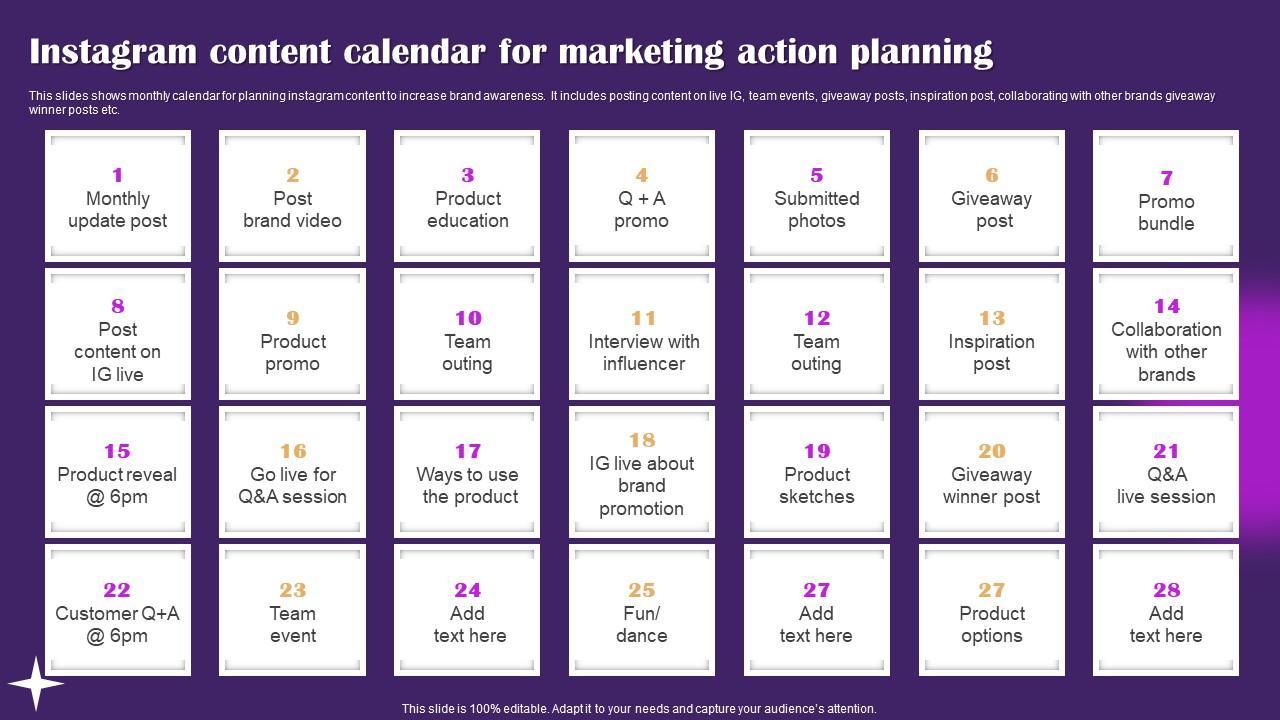Select the Customer Q+A @ 6pm card
Viewport: 1280px width, 720px height.
(x=118, y=611)
